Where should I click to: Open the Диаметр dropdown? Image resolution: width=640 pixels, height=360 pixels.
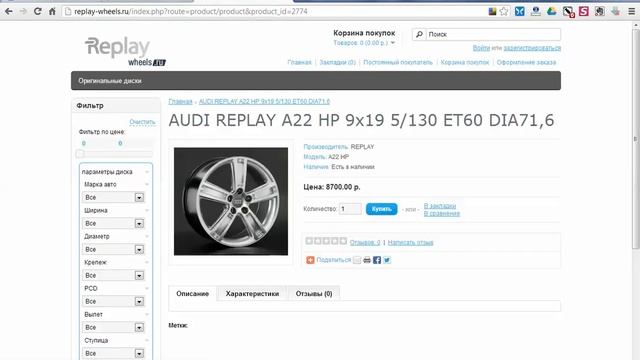click(113, 249)
